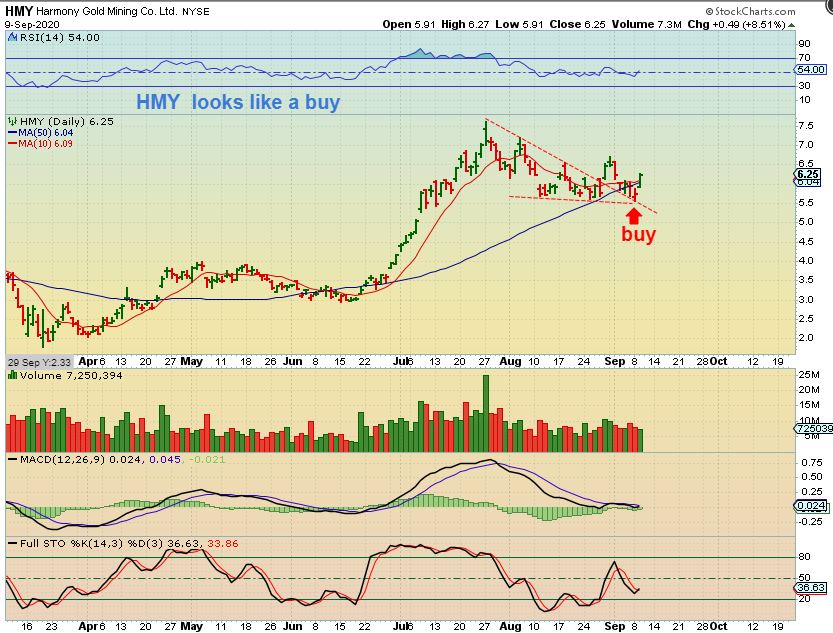Click the -0.021 MACD histogram value
This screenshot has width=833, height=633.
pos(207,459)
